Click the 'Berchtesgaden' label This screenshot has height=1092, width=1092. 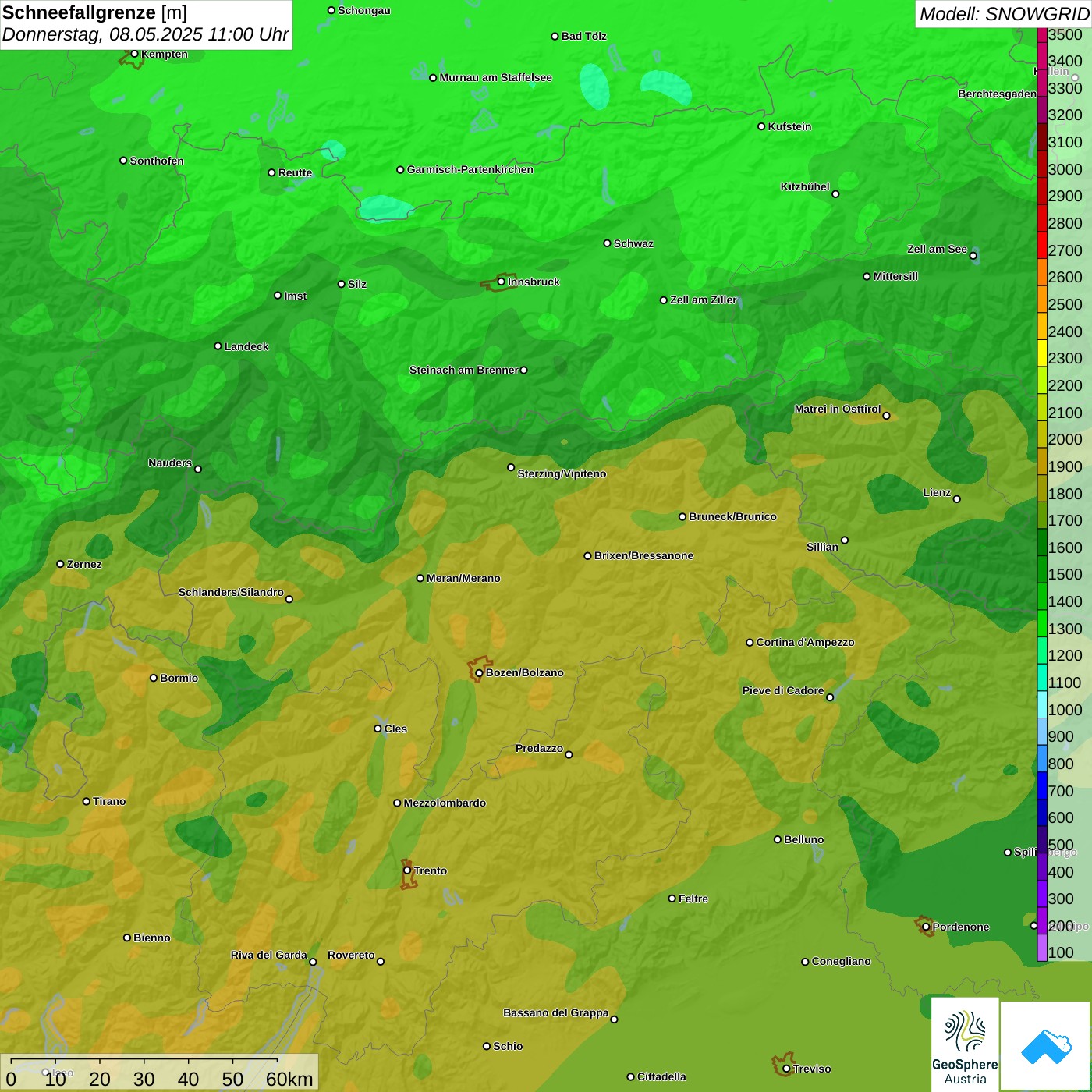[x=997, y=94]
